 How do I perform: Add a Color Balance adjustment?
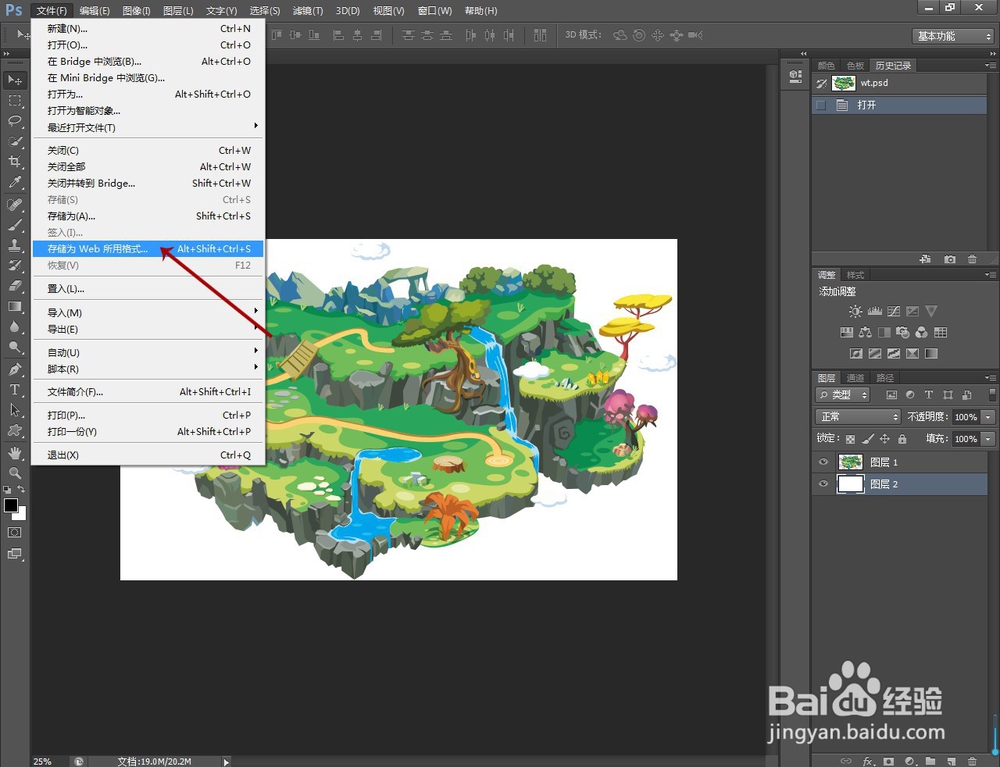click(865, 332)
